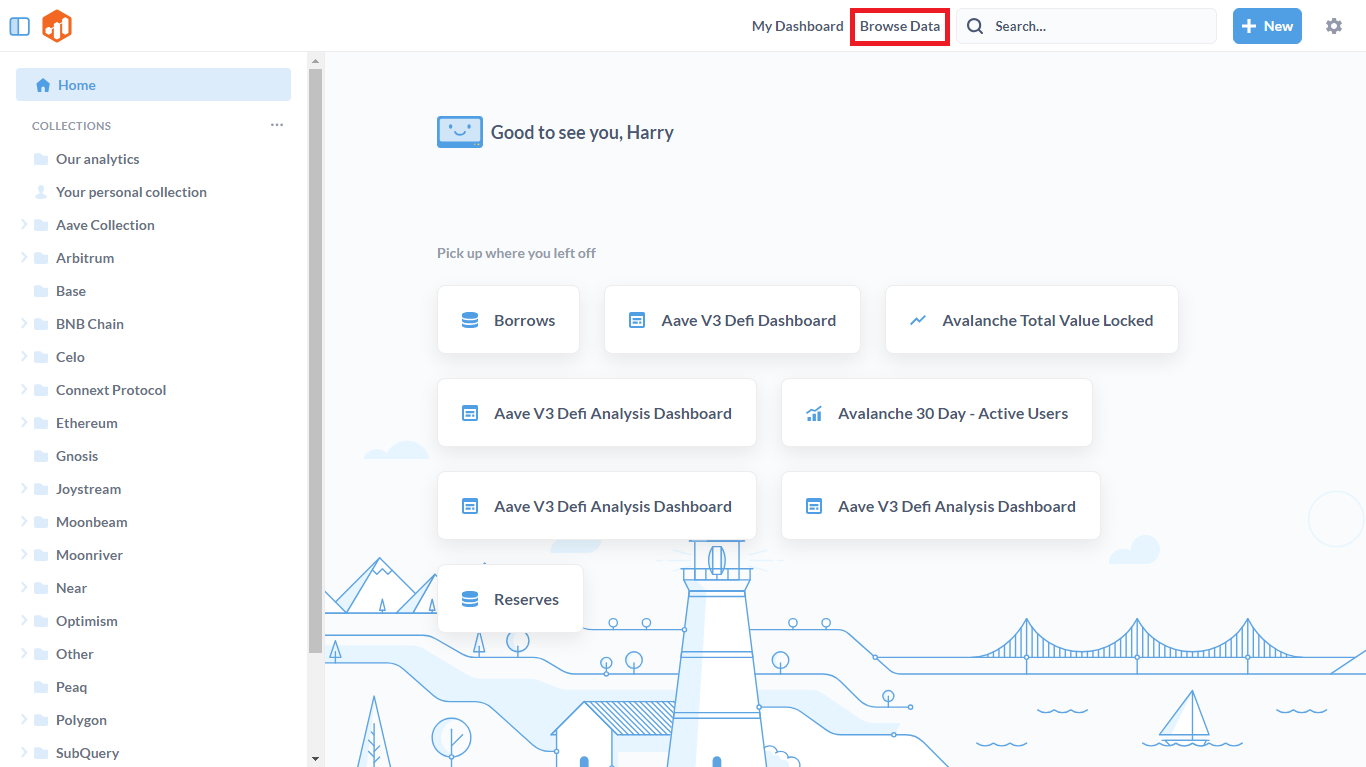Click the folder icon beside Celo
Viewport: 1366px width, 767px height.
tap(41, 357)
